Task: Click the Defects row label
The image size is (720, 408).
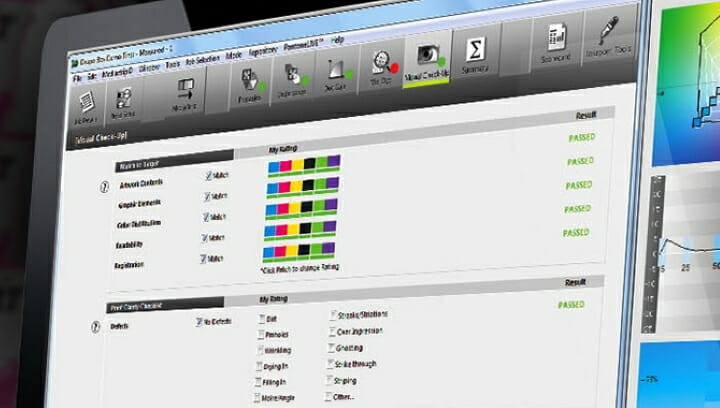Action: coord(119,326)
